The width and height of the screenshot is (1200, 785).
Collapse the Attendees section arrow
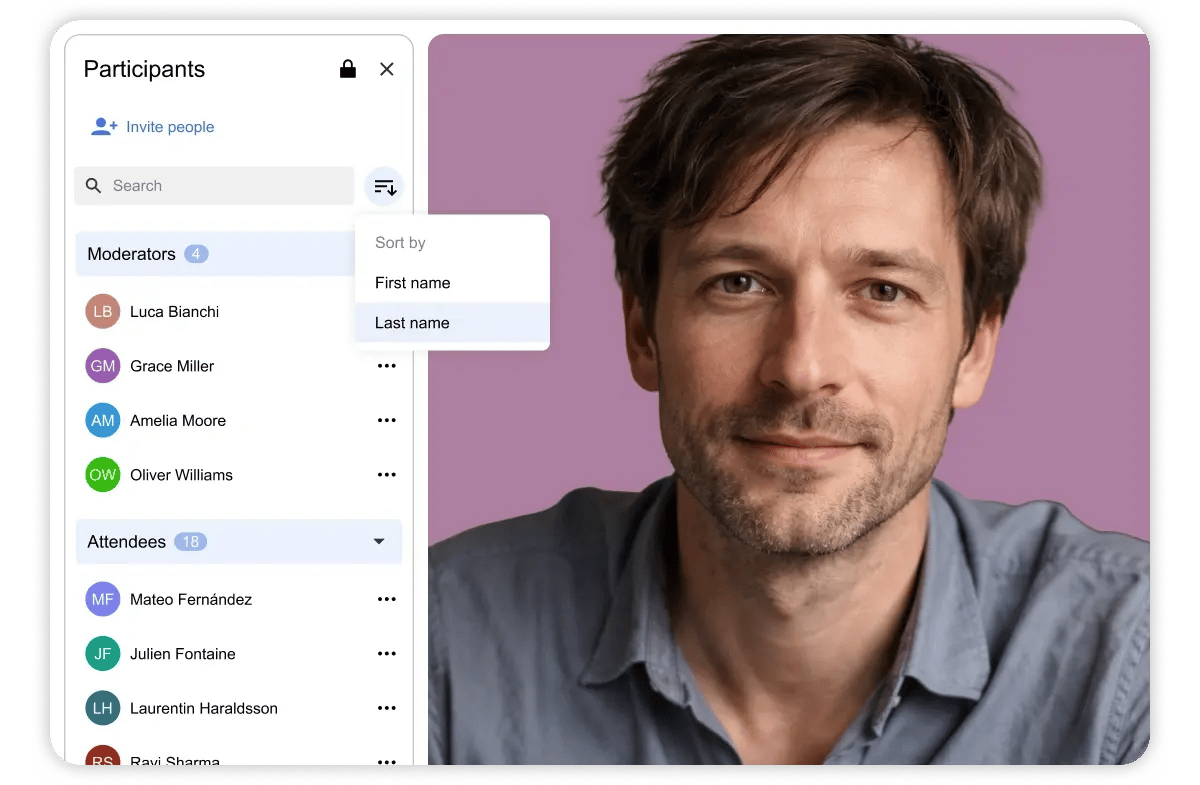click(379, 542)
